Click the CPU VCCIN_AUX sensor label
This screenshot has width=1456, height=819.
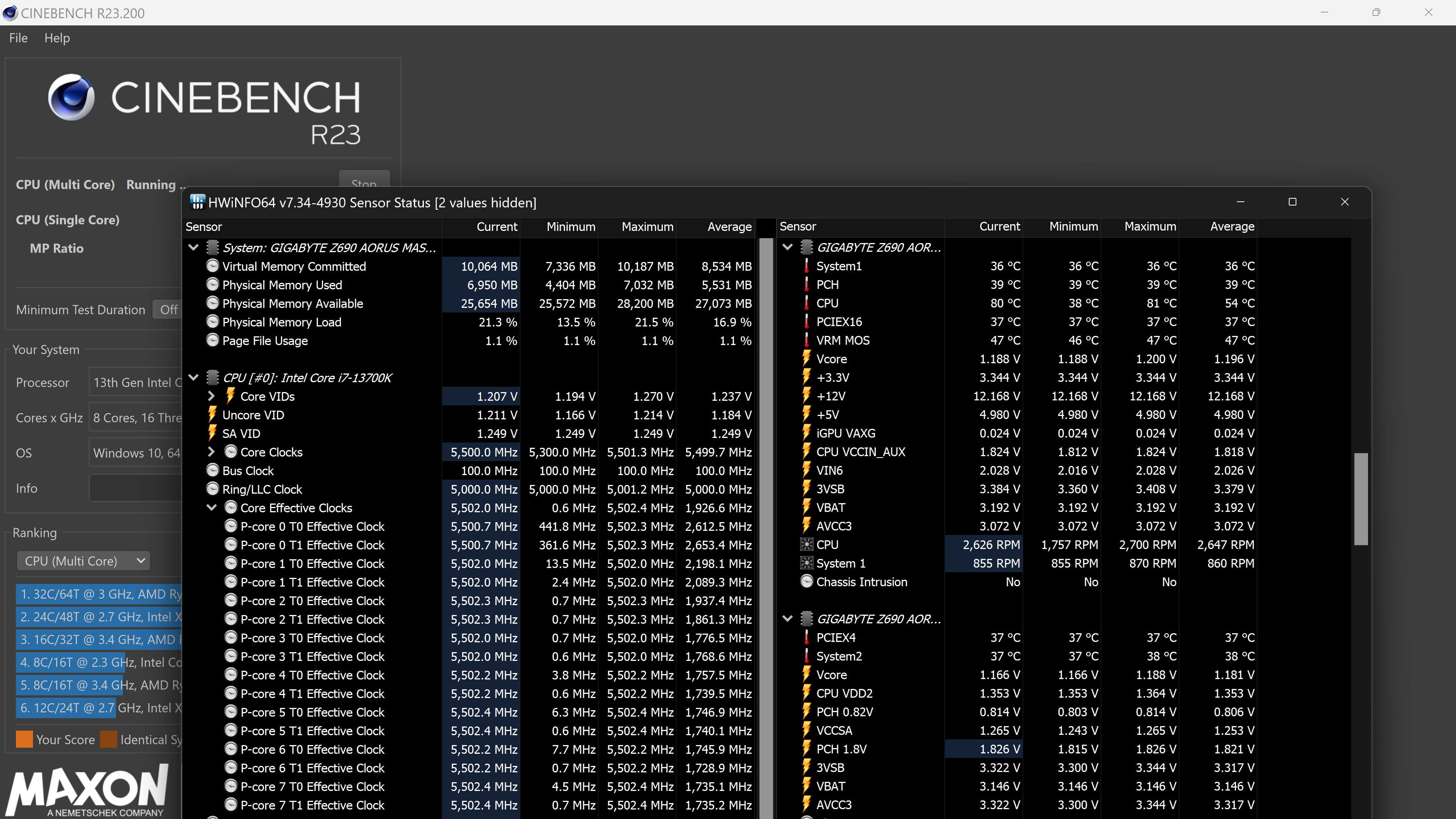click(x=861, y=452)
